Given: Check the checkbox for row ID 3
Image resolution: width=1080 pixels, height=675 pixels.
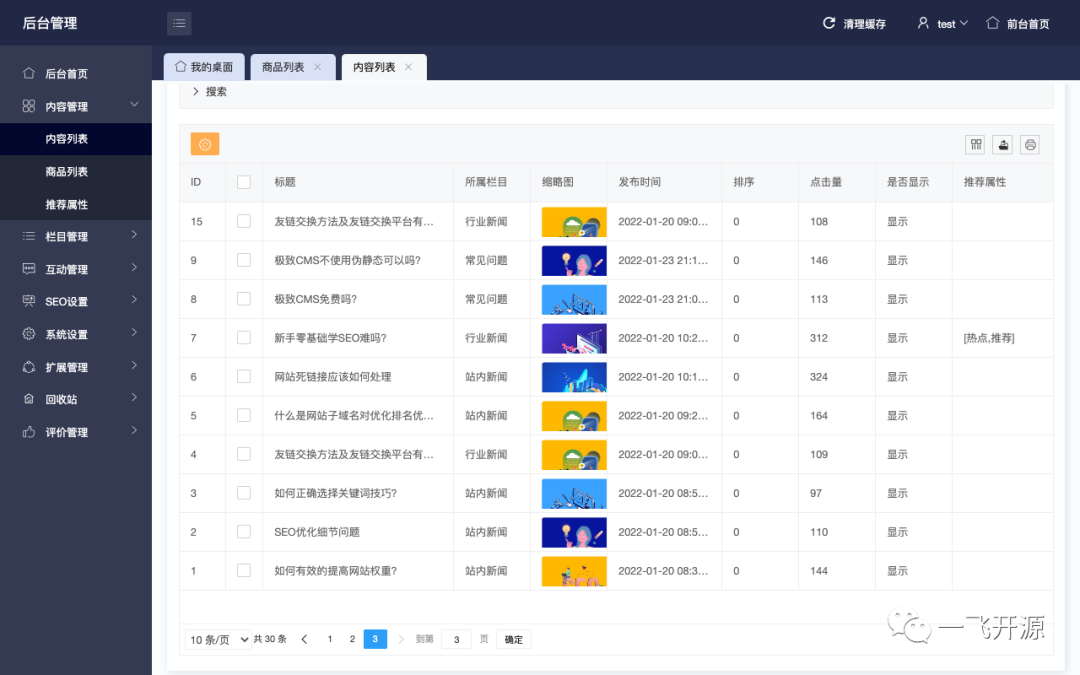Looking at the screenshot, I should 244,492.
